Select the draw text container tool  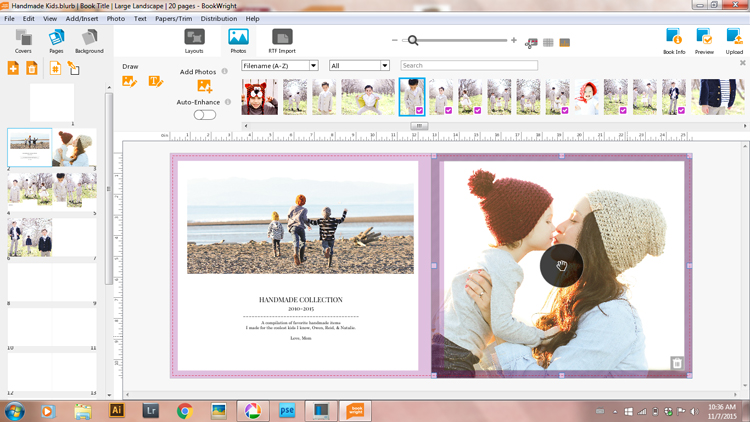[155, 82]
